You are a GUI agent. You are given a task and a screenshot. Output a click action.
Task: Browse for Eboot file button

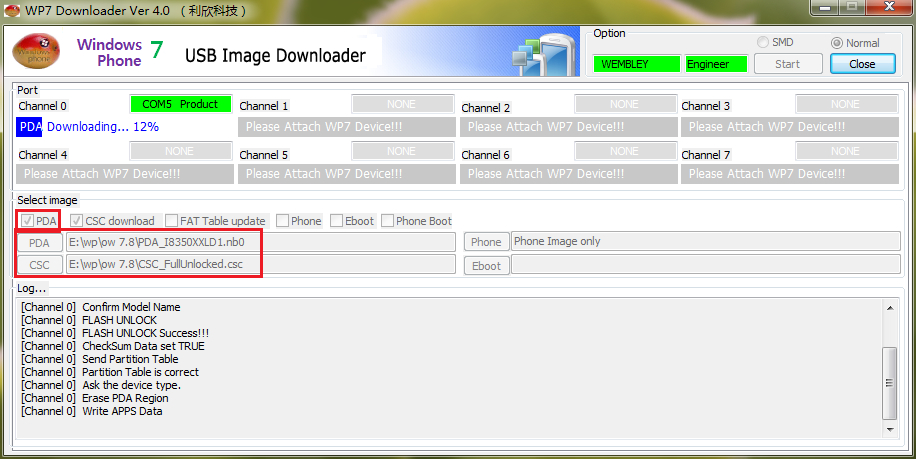coord(486,266)
